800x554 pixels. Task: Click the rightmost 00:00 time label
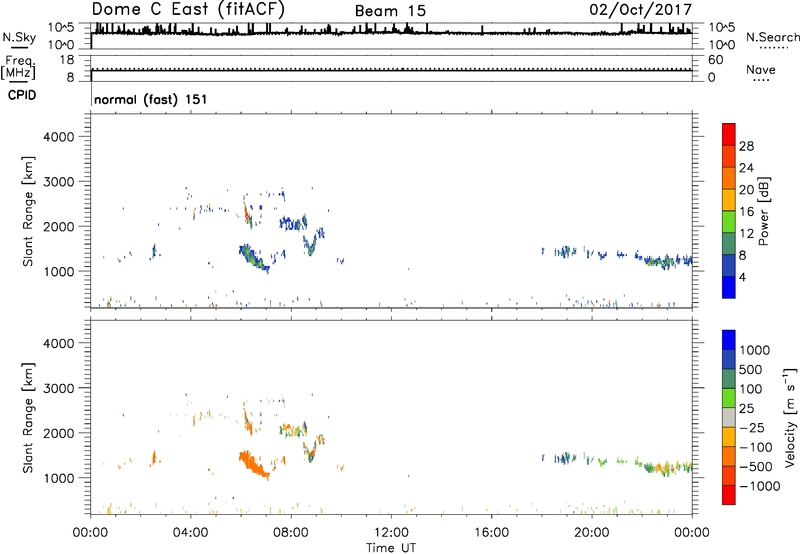692,533
